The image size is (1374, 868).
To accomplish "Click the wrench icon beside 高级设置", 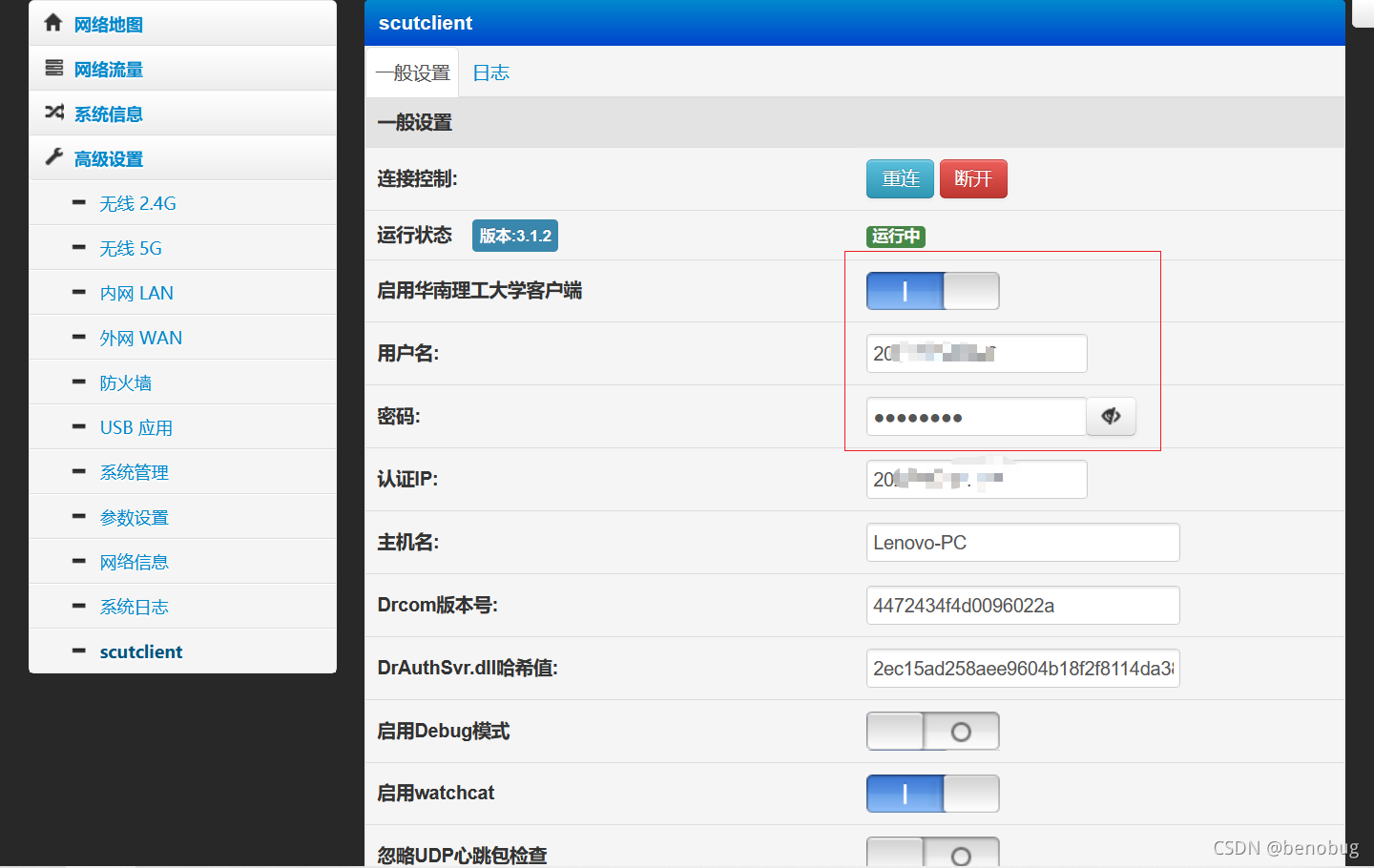I will [x=54, y=157].
